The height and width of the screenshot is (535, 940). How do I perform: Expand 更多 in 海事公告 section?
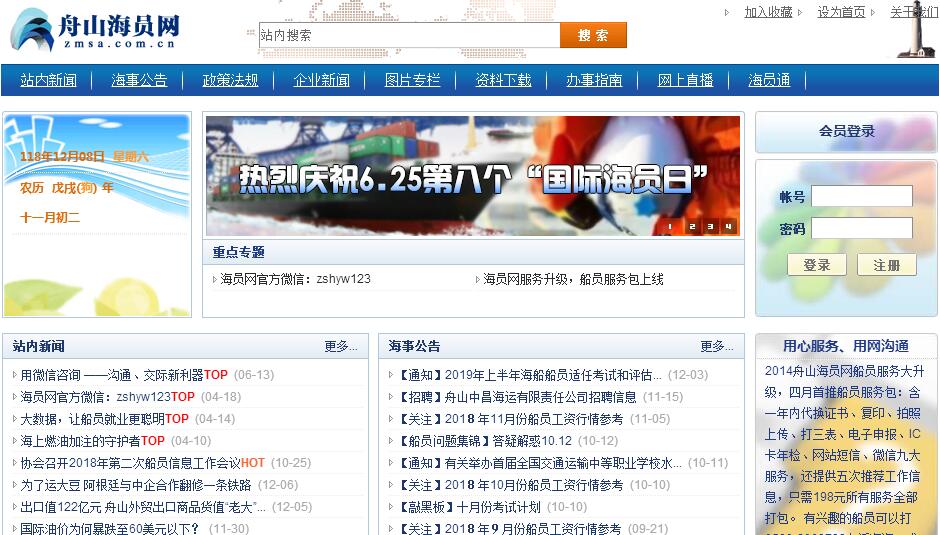coord(716,347)
